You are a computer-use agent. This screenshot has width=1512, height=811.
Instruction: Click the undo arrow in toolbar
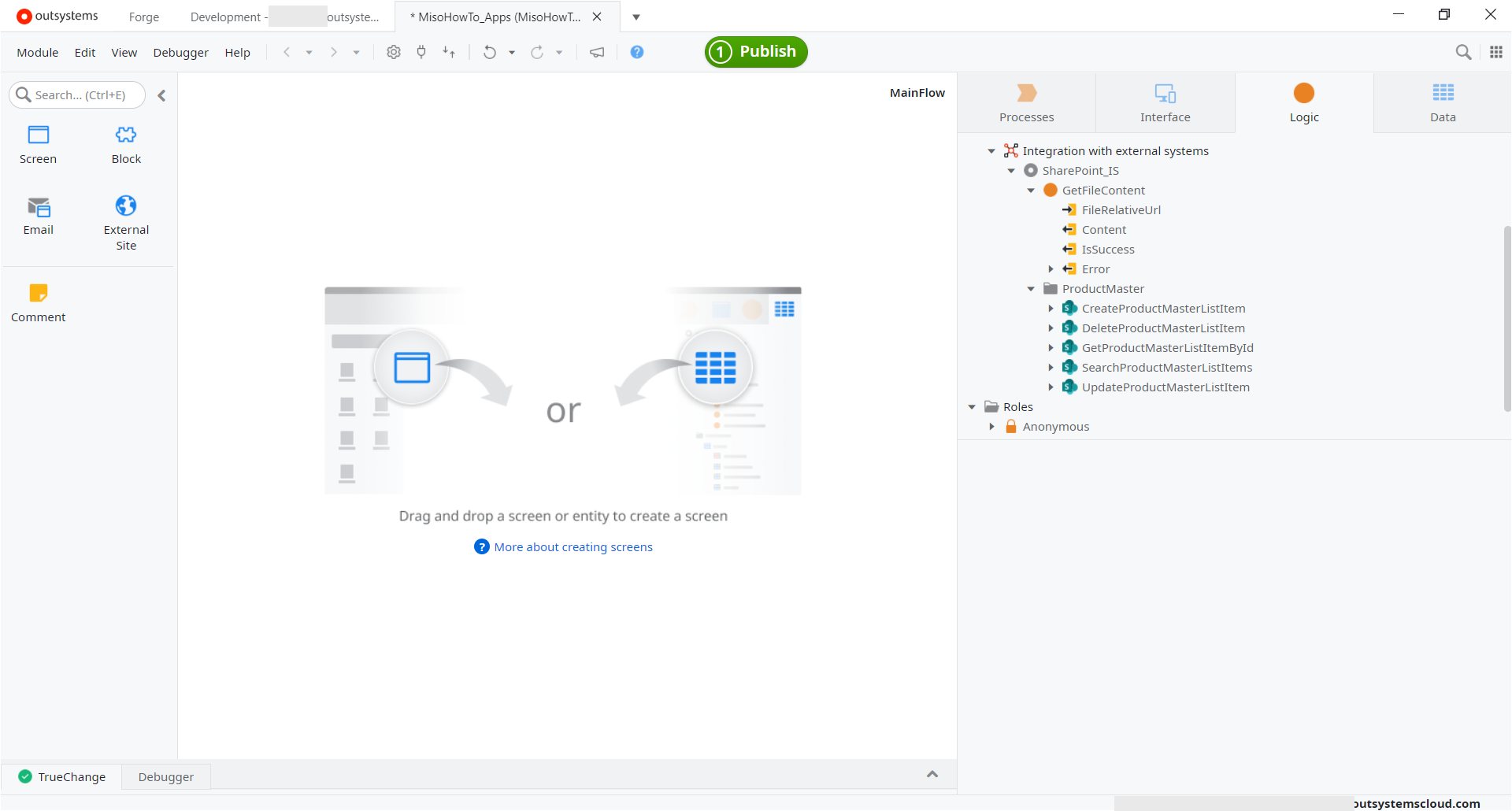point(489,52)
